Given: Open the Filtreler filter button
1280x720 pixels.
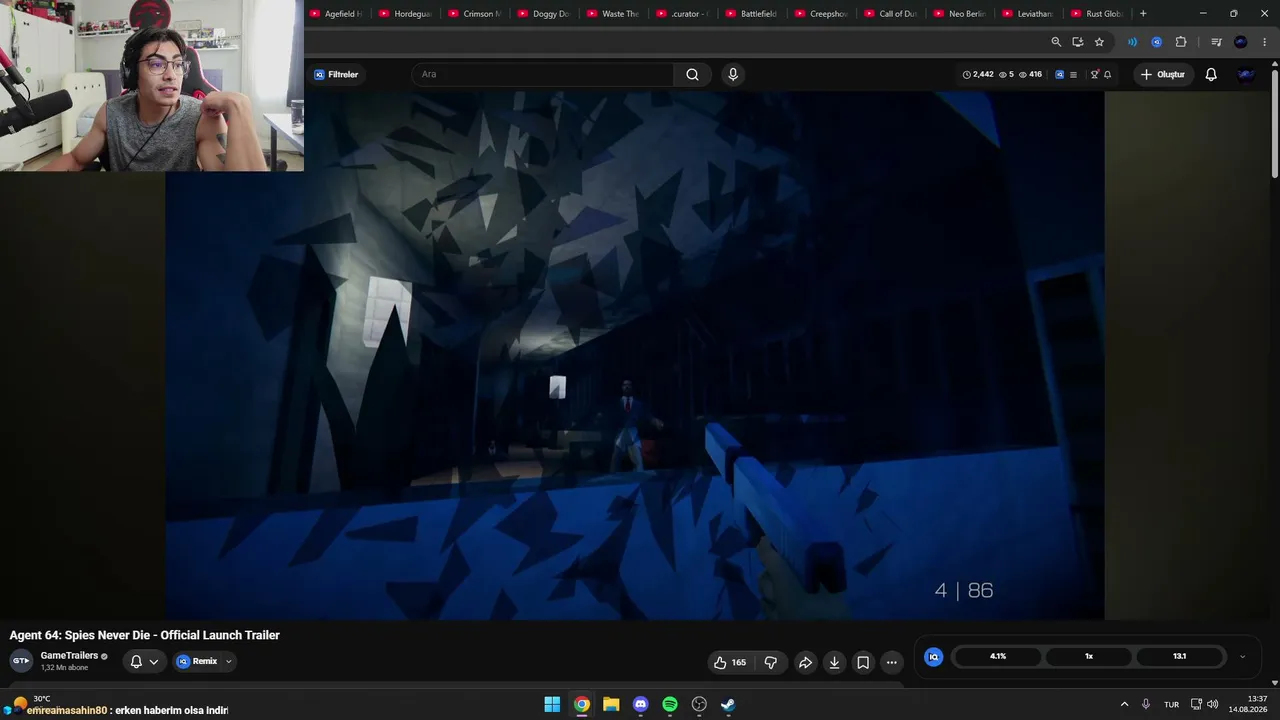Looking at the screenshot, I should [x=336, y=74].
